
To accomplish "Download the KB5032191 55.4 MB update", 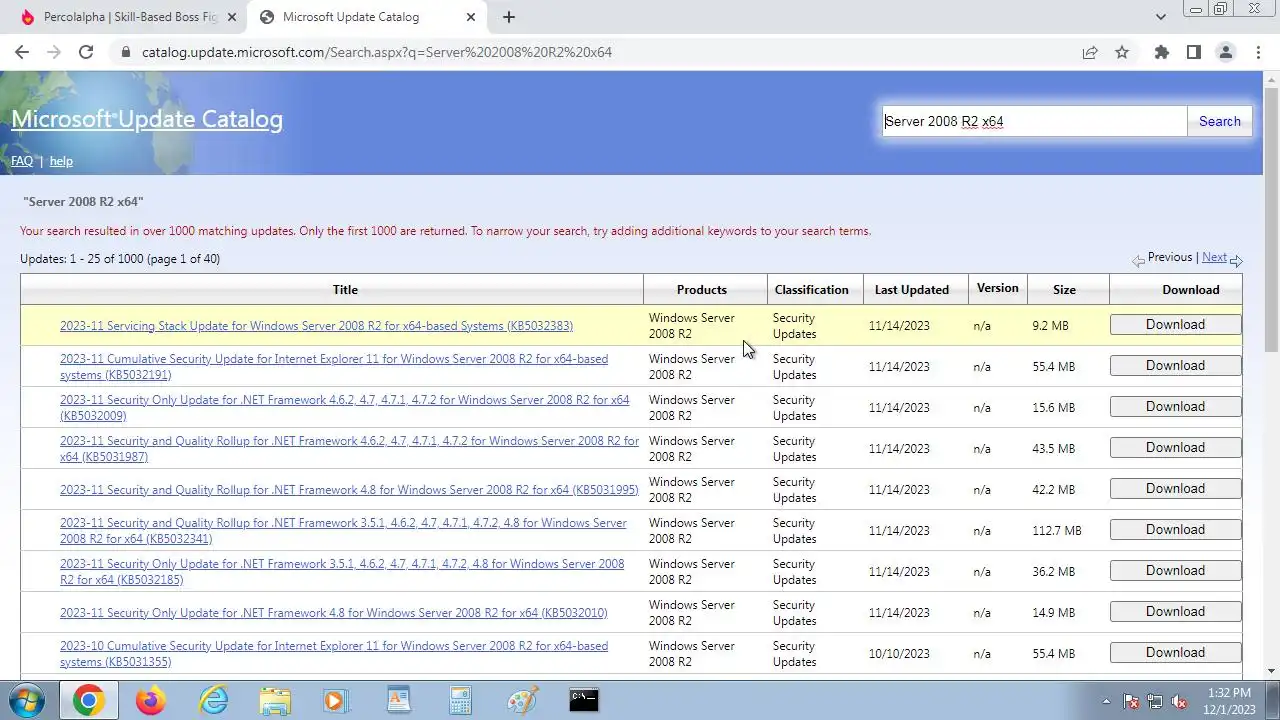I will tap(1175, 366).
